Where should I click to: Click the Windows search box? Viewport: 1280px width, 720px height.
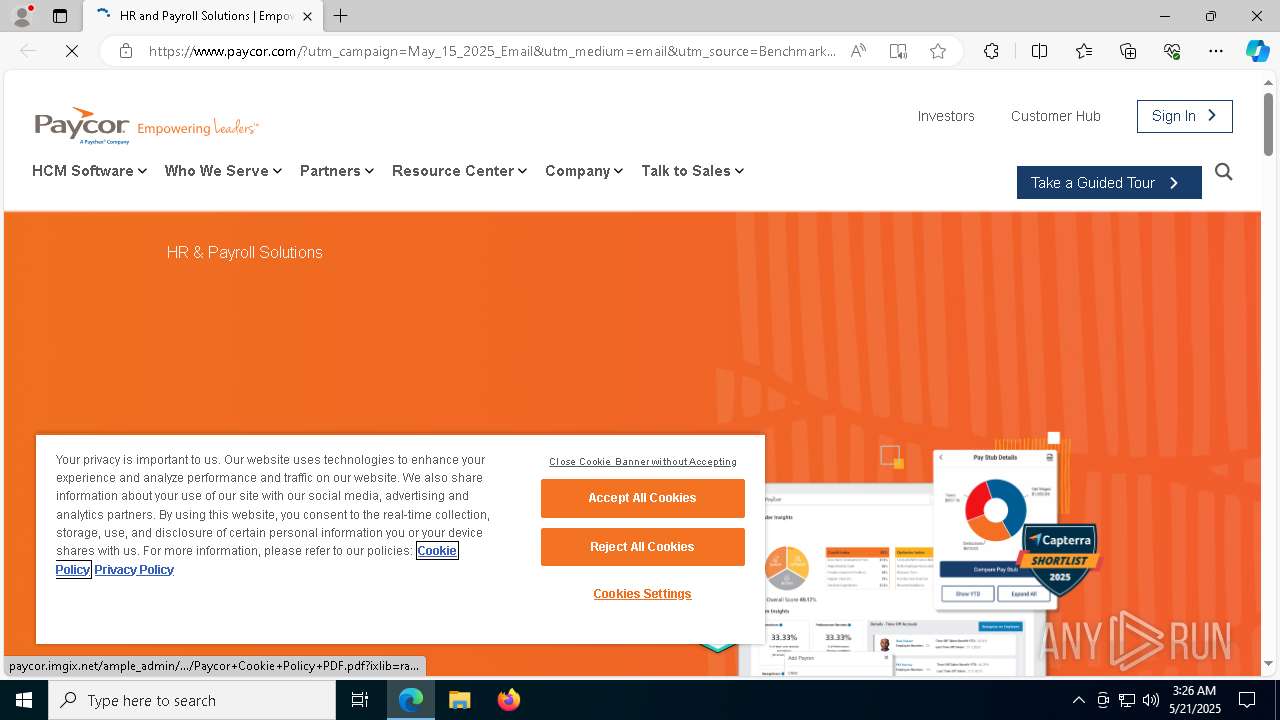[192, 700]
